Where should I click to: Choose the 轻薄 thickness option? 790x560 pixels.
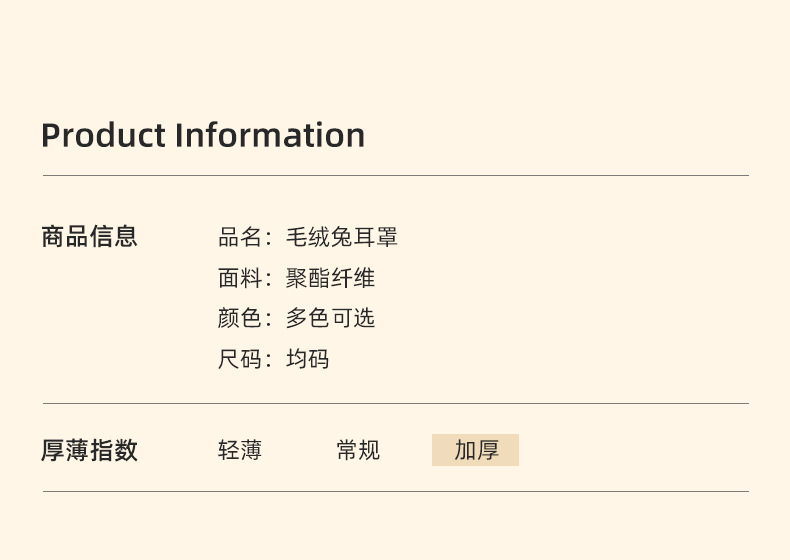tap(240, 450)
